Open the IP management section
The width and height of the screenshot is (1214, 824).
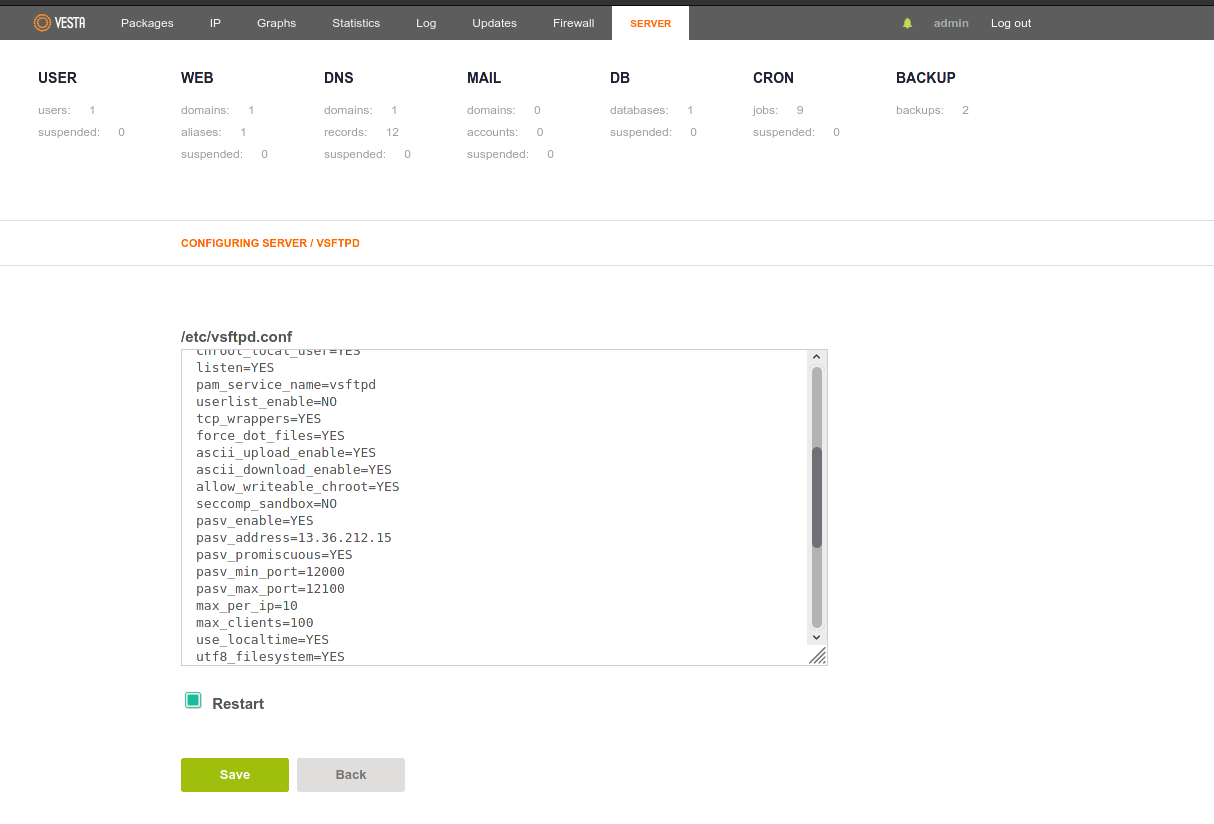click(x=215, y=22)
